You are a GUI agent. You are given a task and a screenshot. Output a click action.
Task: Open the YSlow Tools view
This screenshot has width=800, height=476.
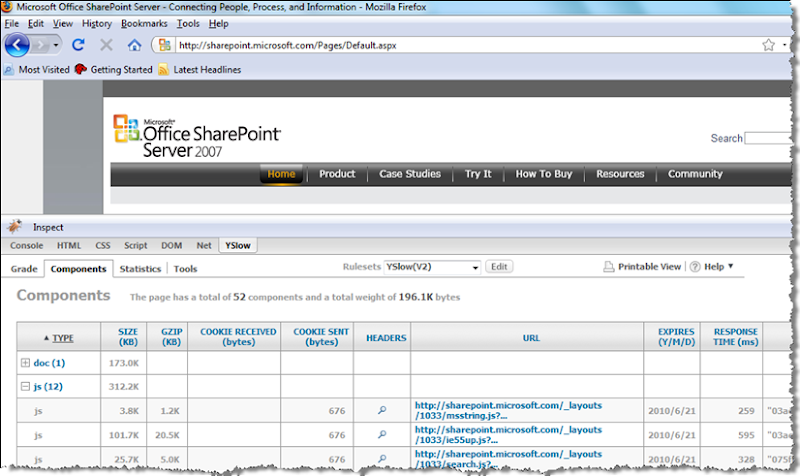(185, 269)
